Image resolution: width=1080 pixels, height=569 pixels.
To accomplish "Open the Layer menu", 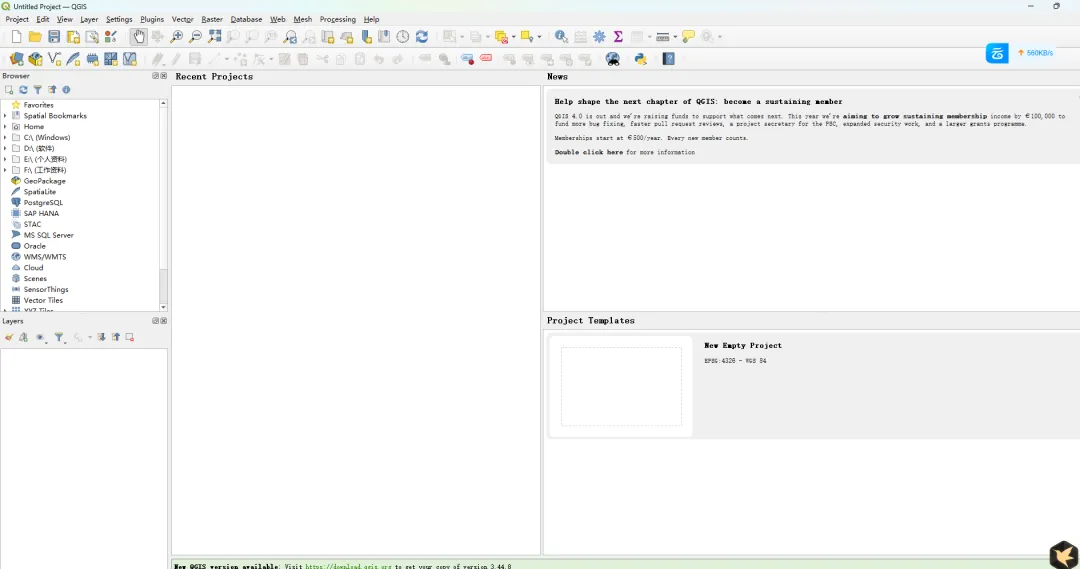I will click(89, 19).
